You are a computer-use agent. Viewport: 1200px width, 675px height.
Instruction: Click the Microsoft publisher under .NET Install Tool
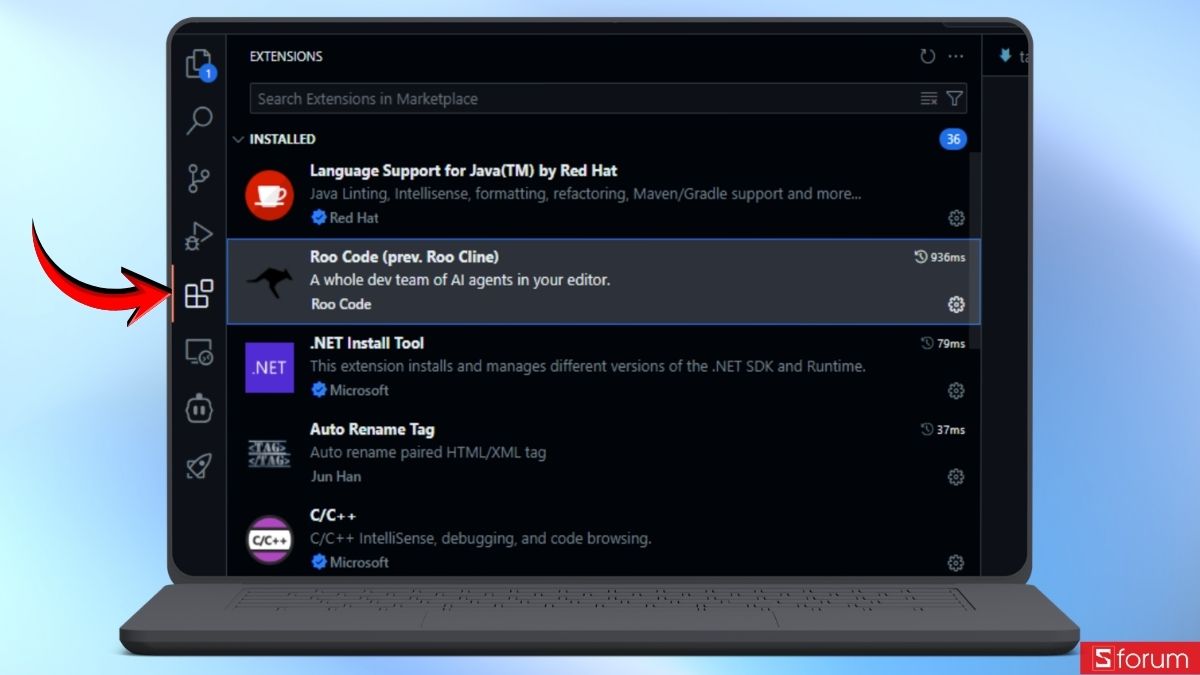(359, 390)
